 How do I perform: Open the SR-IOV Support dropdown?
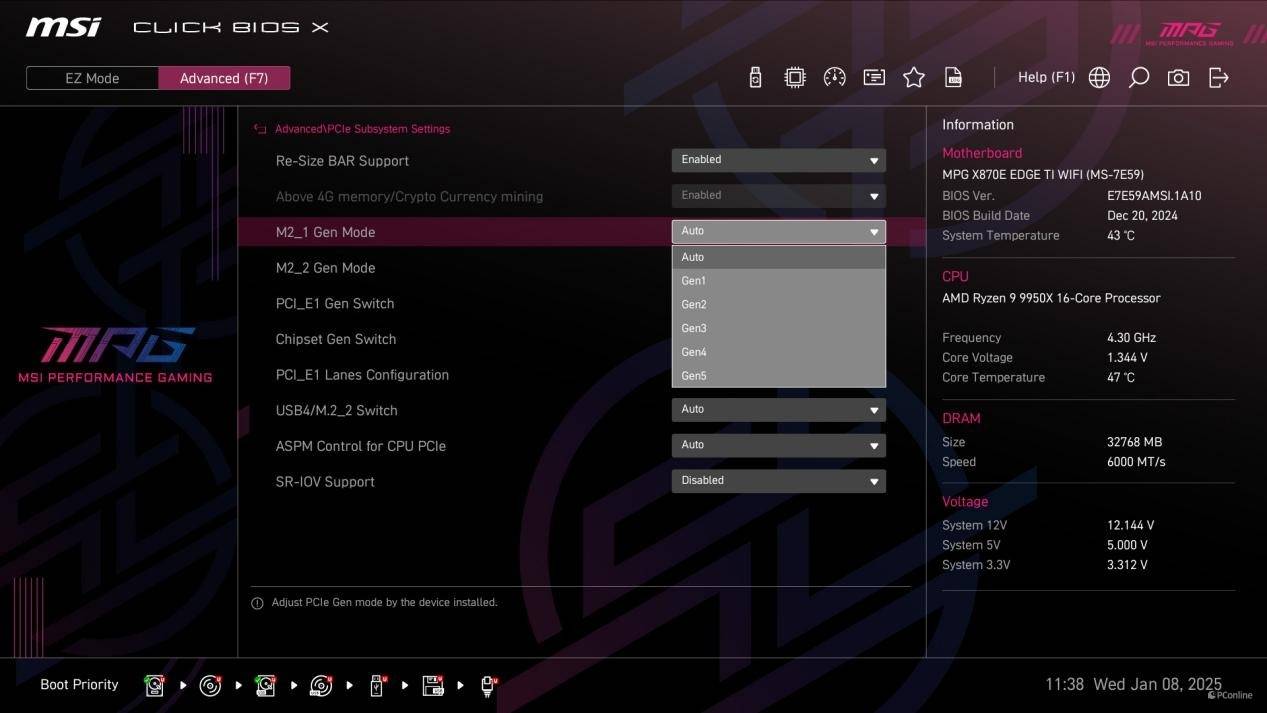pyautogui.click(x=778, y=481)
